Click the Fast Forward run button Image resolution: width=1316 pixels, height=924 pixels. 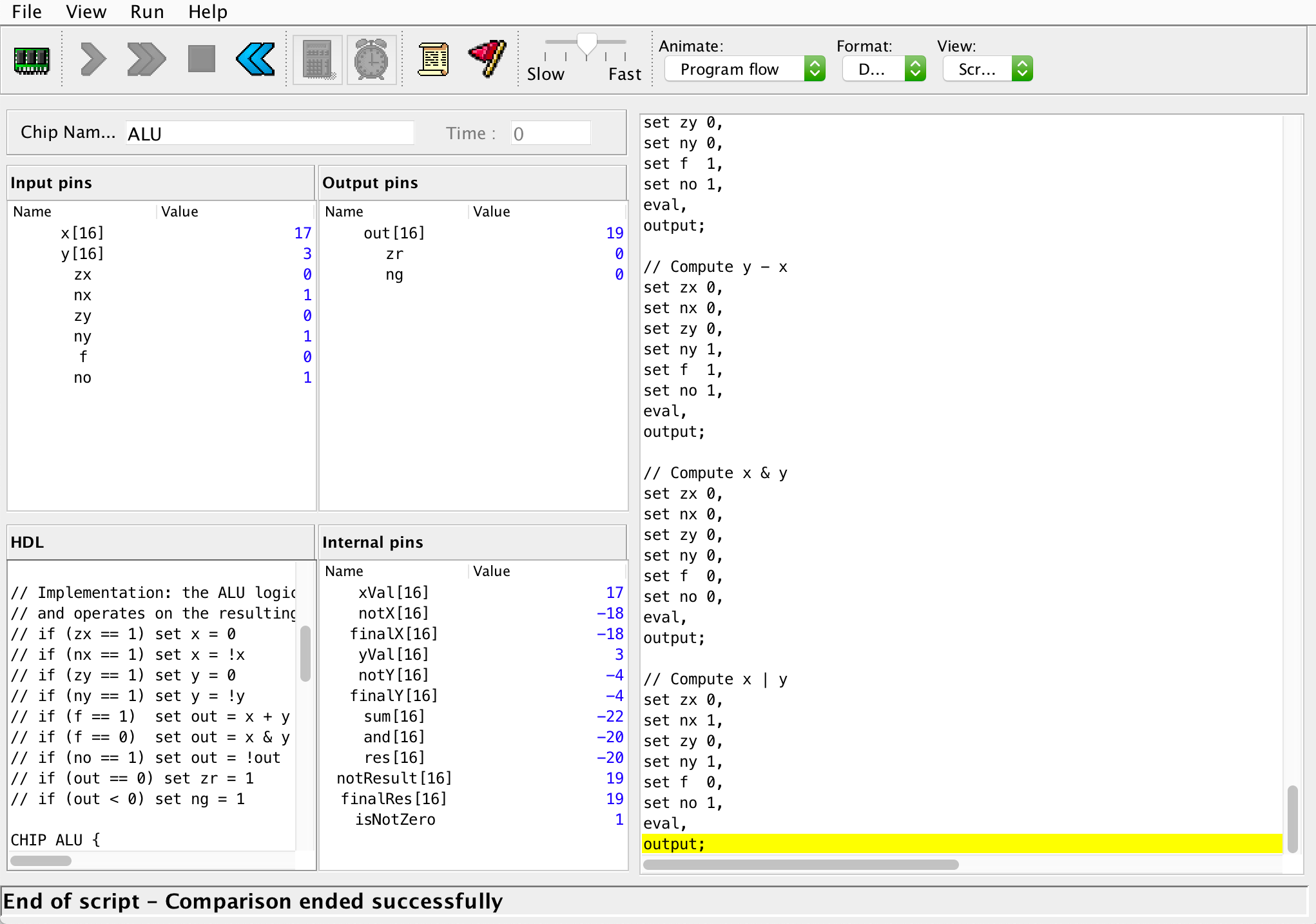[x=146, y=60]
